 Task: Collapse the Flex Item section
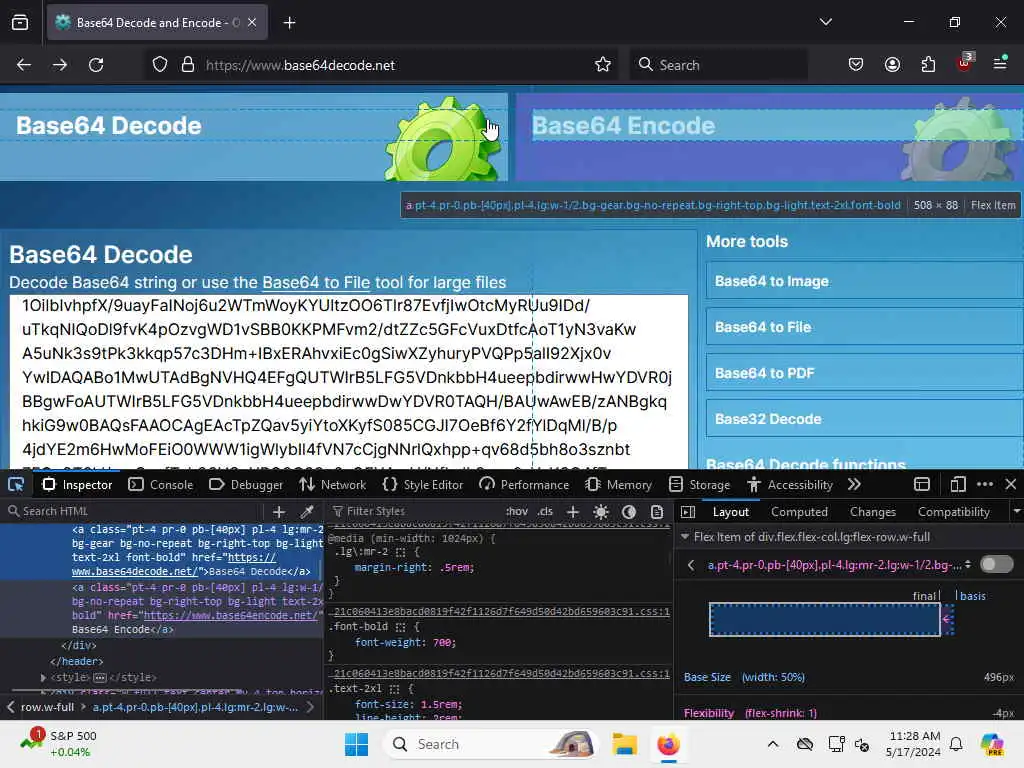(x=685, y=537)
